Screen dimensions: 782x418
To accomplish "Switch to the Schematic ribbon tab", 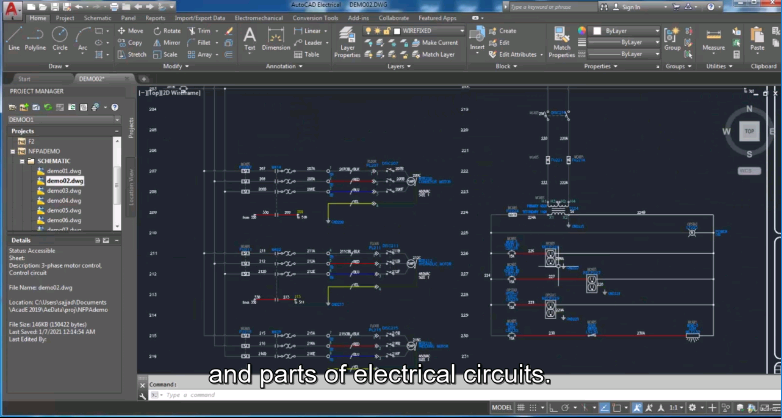I will point(97,18).
